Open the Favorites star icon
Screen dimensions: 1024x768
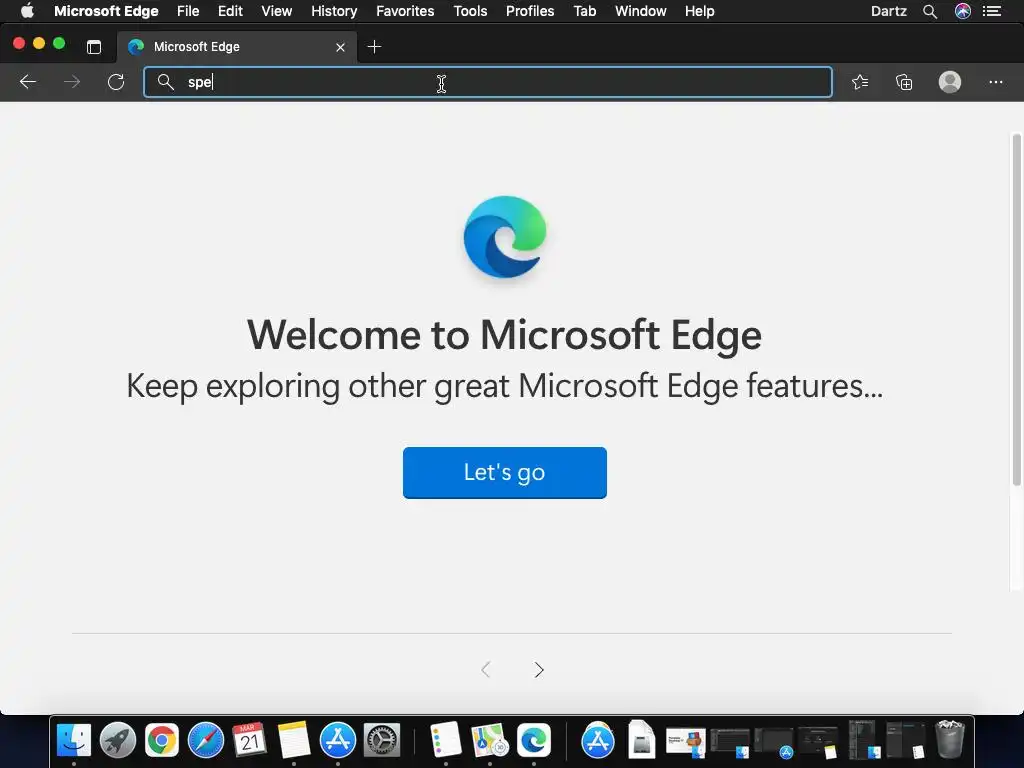860,82
